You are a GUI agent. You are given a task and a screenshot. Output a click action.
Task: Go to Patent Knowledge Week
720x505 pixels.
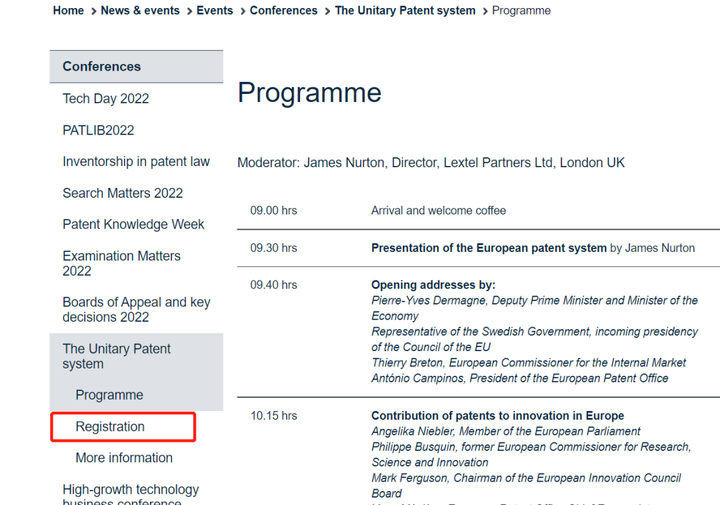133,224
